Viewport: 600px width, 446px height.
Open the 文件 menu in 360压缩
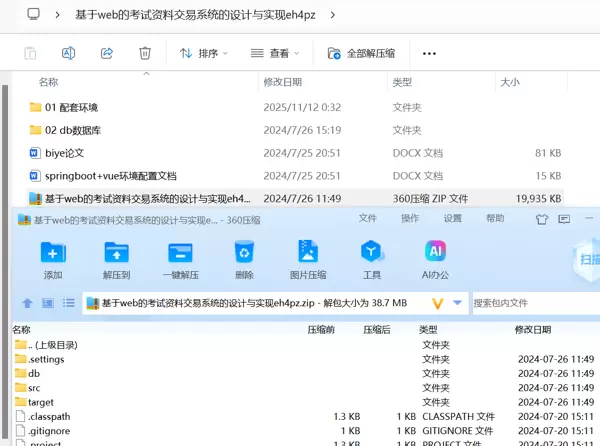[368, 218]
